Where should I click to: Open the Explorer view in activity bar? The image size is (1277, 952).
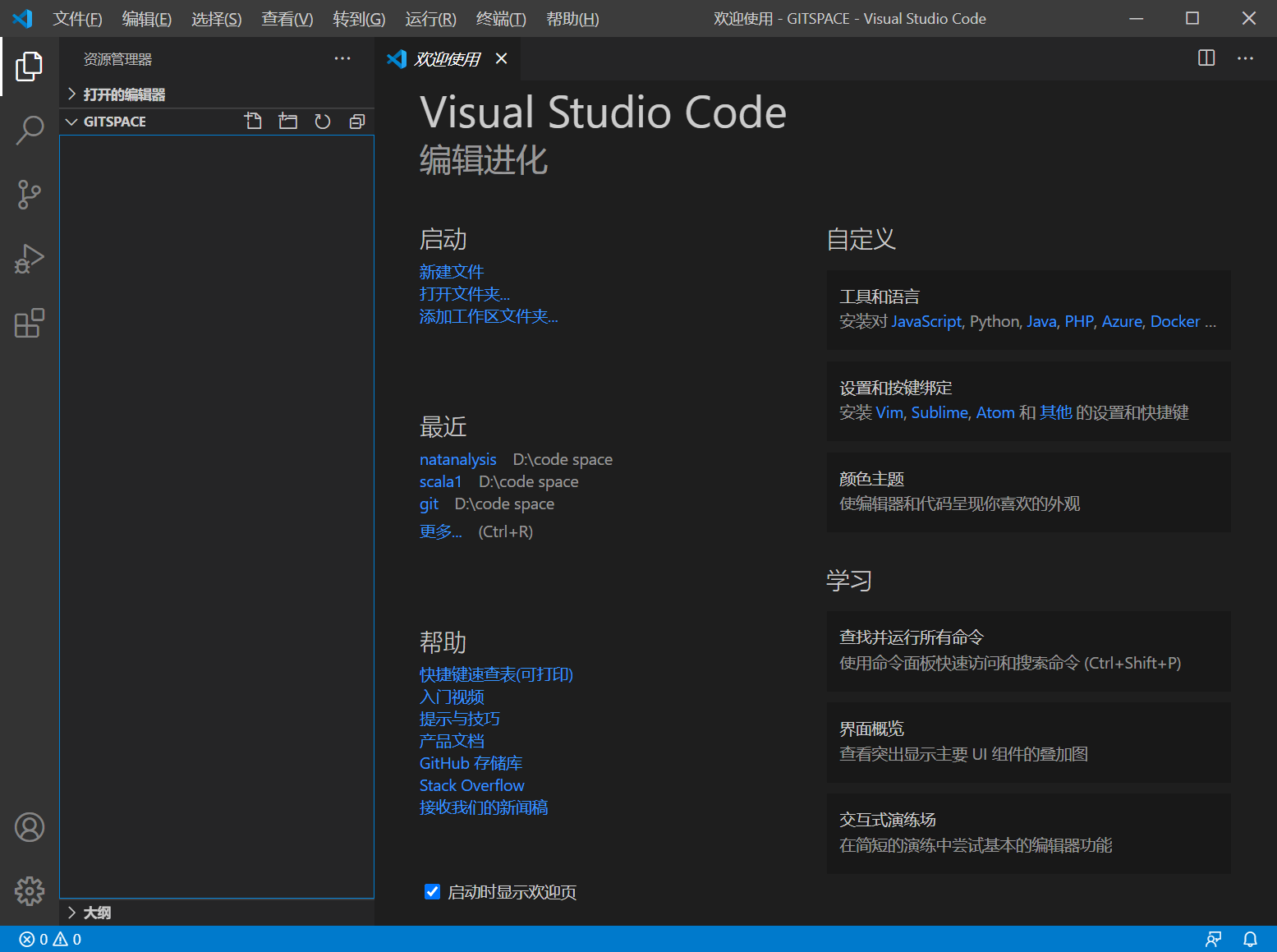coord(29,67)
